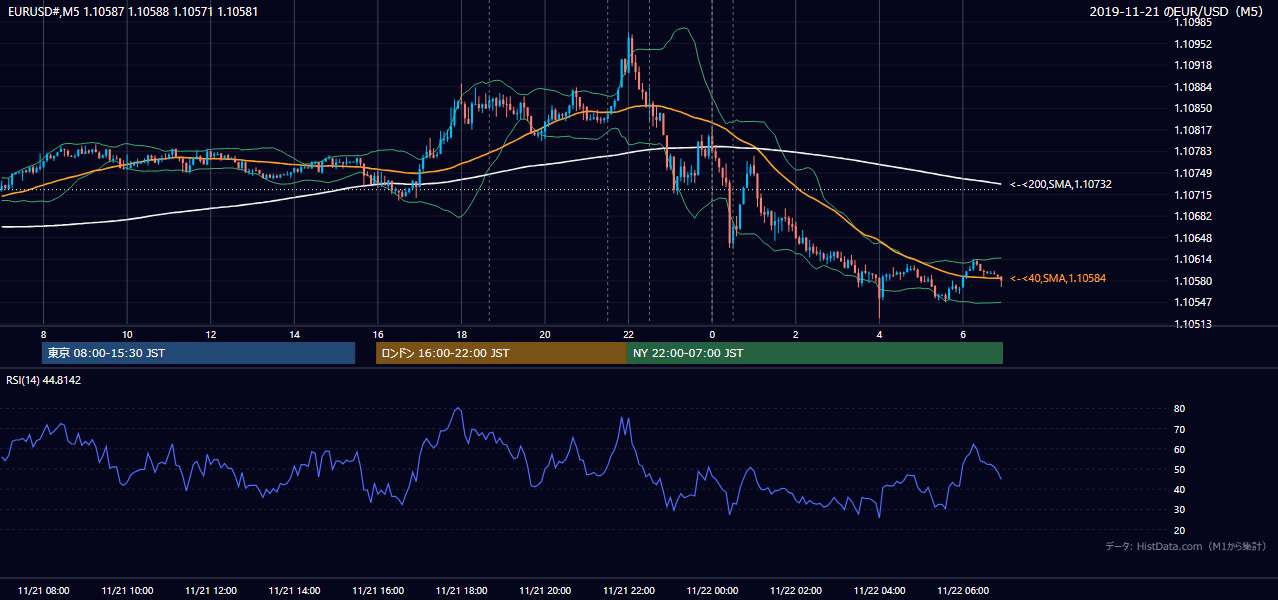Click price level 1.10648 on the price axis
This screenshot has width=1278, height=600.
click(x=1192, y=238)
